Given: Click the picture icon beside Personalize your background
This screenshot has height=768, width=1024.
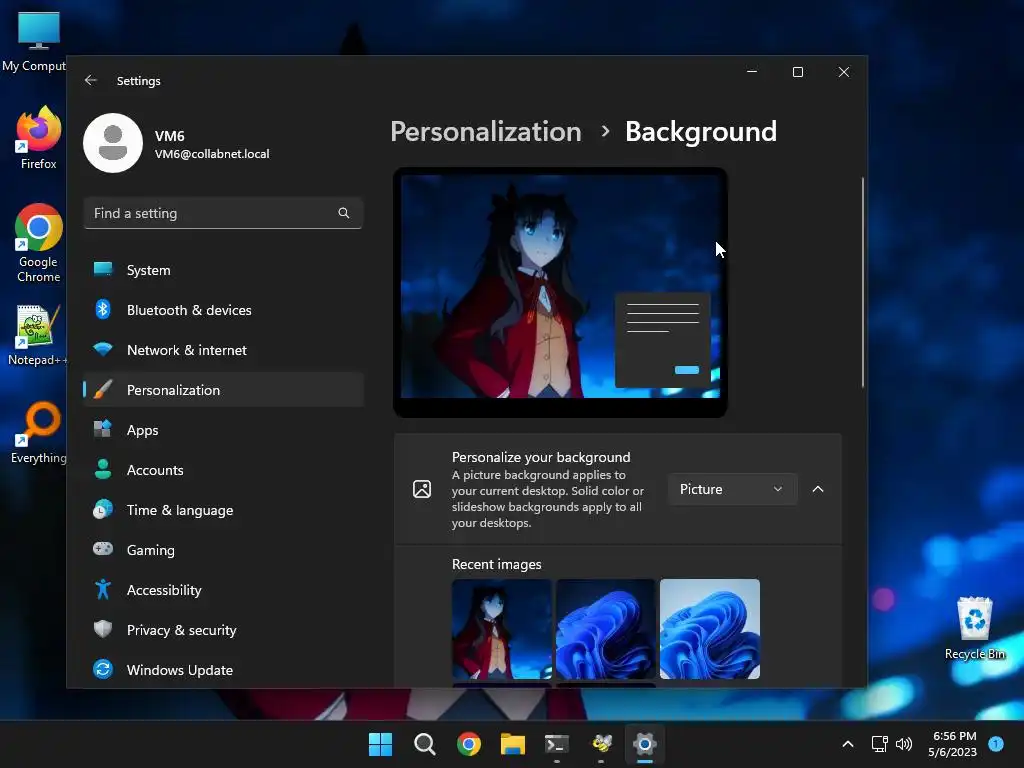Looking at the screenshot, I should coord(422,489).
